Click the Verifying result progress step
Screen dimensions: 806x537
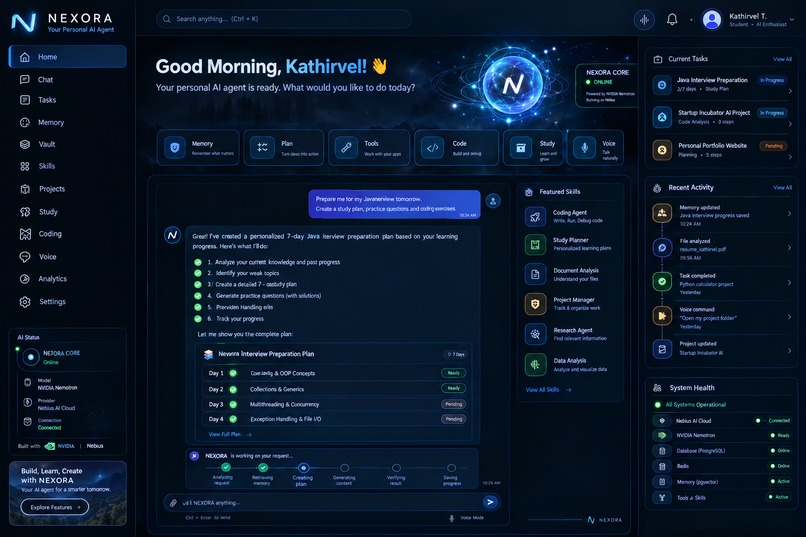(396, 468)
